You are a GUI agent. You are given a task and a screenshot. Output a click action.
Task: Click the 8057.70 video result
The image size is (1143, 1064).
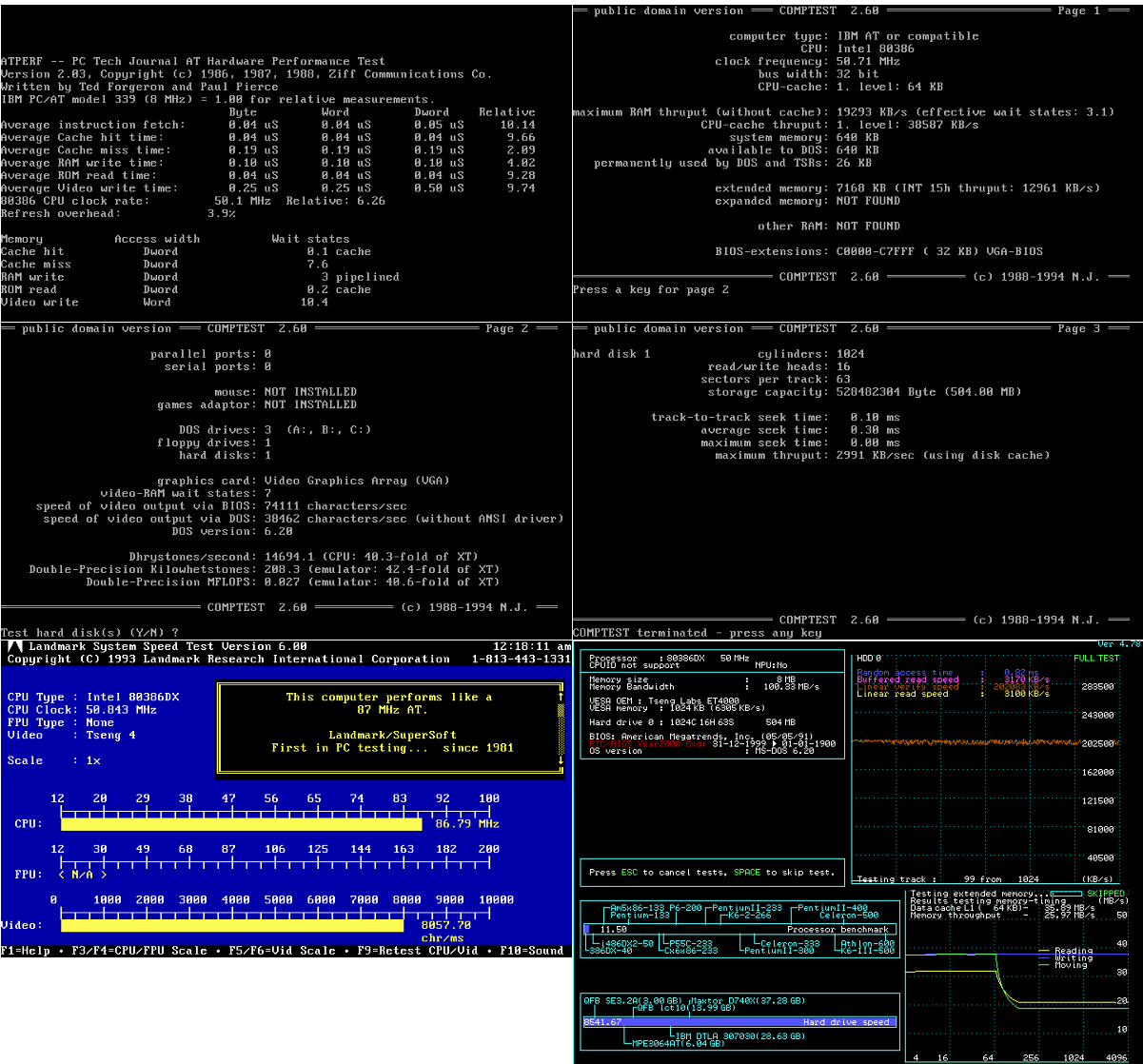[x=446, y=925]
